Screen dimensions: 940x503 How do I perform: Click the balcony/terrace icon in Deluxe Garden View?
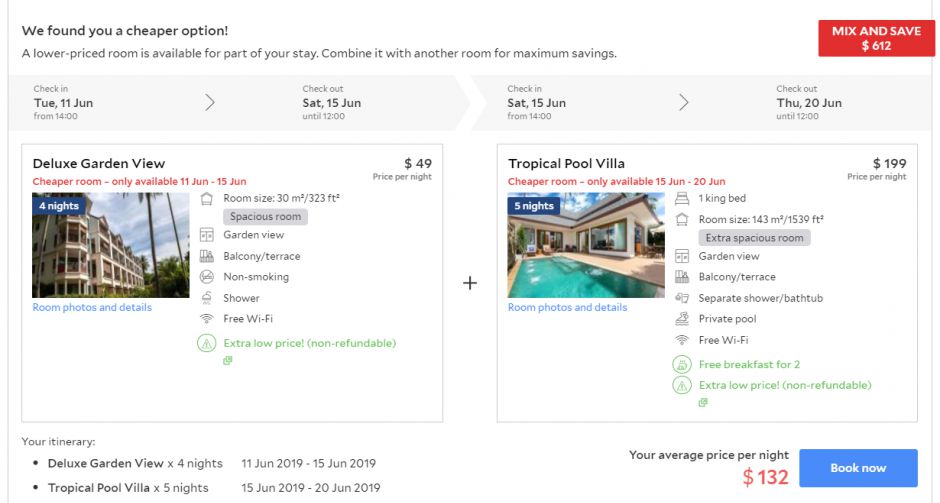point(207,256)
